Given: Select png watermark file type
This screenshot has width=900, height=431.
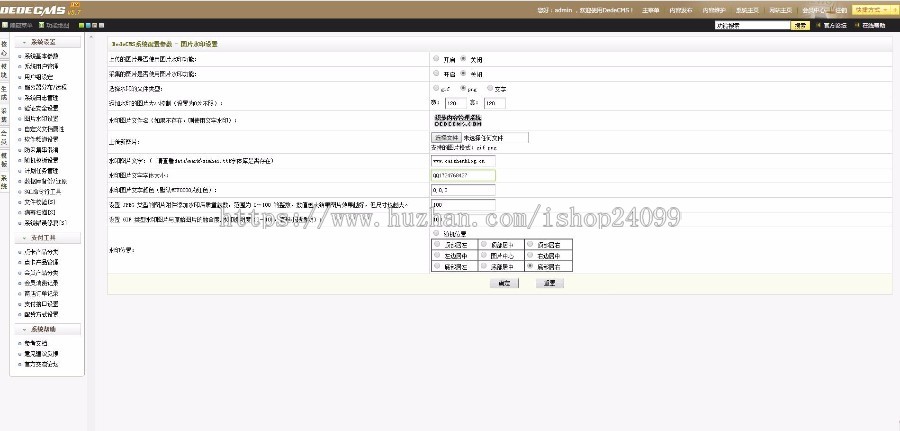Looking at the screenshot, I should click(x=463, y=88).
